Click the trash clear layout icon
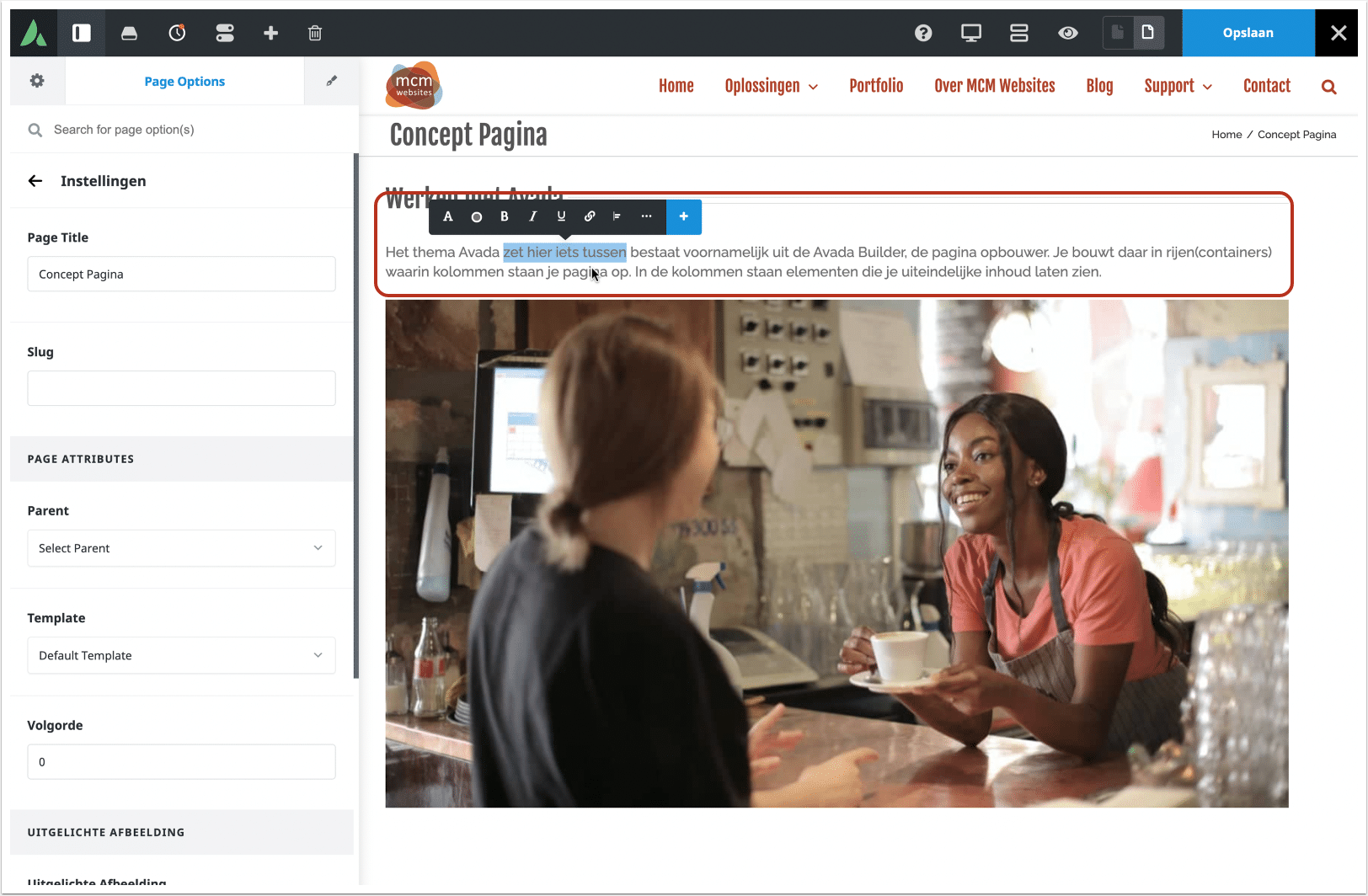The height and width of the screenshot is (896, 1368). point(315,33)
